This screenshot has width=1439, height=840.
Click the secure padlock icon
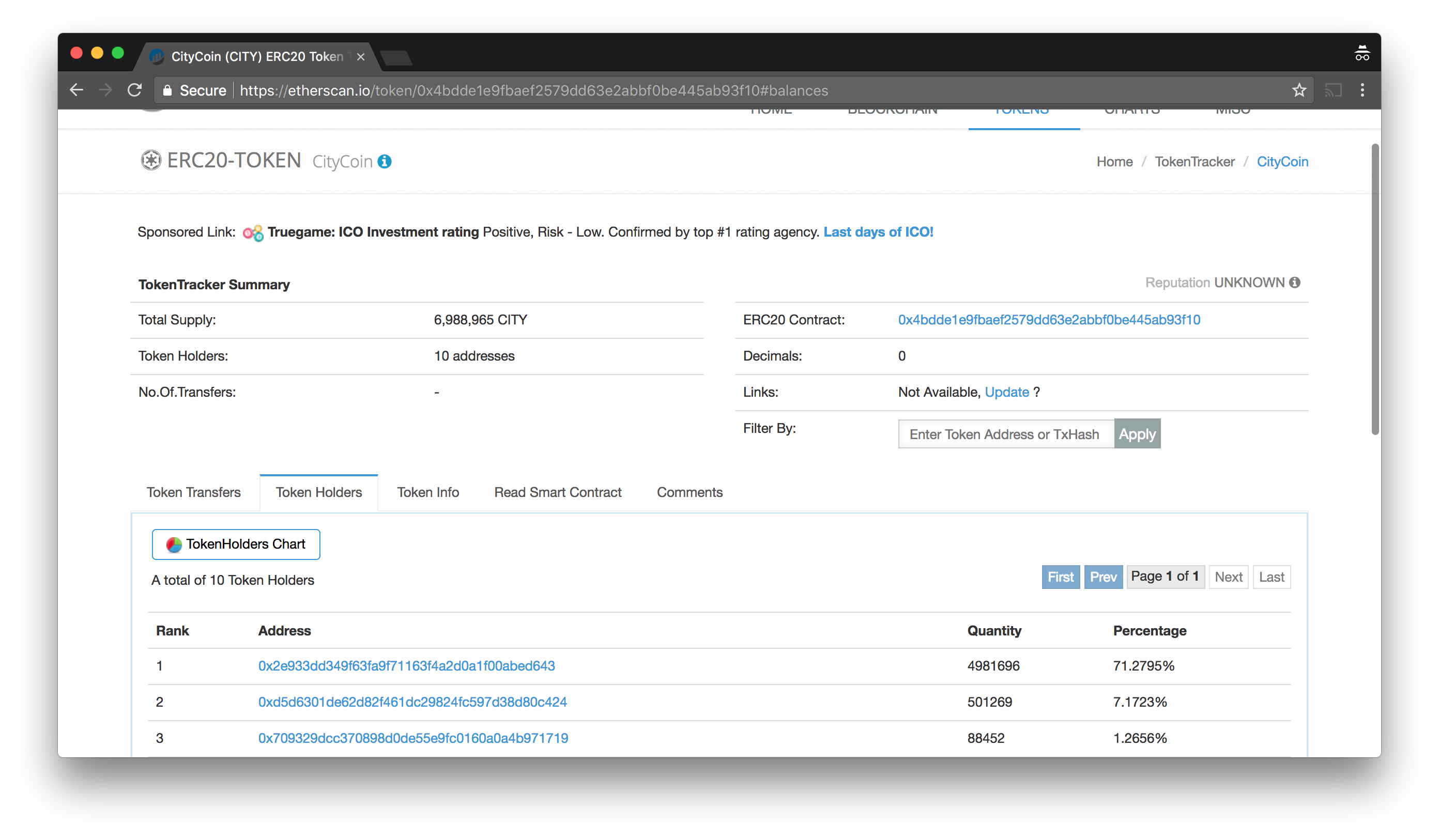point(167,90)
